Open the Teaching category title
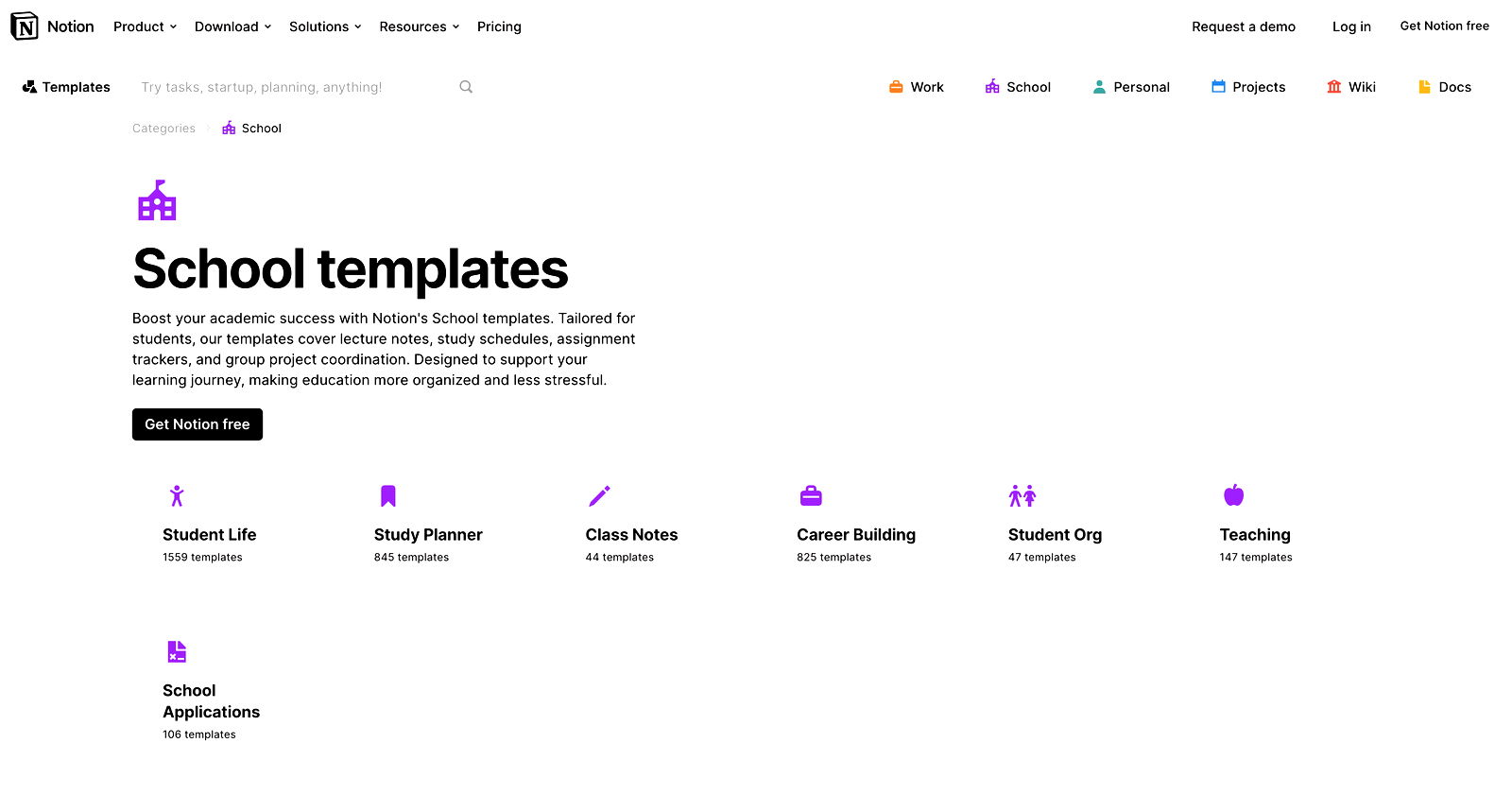The width and height of the screenshot is (1512, 812). pyautogui.click(x=1255, y=535)
